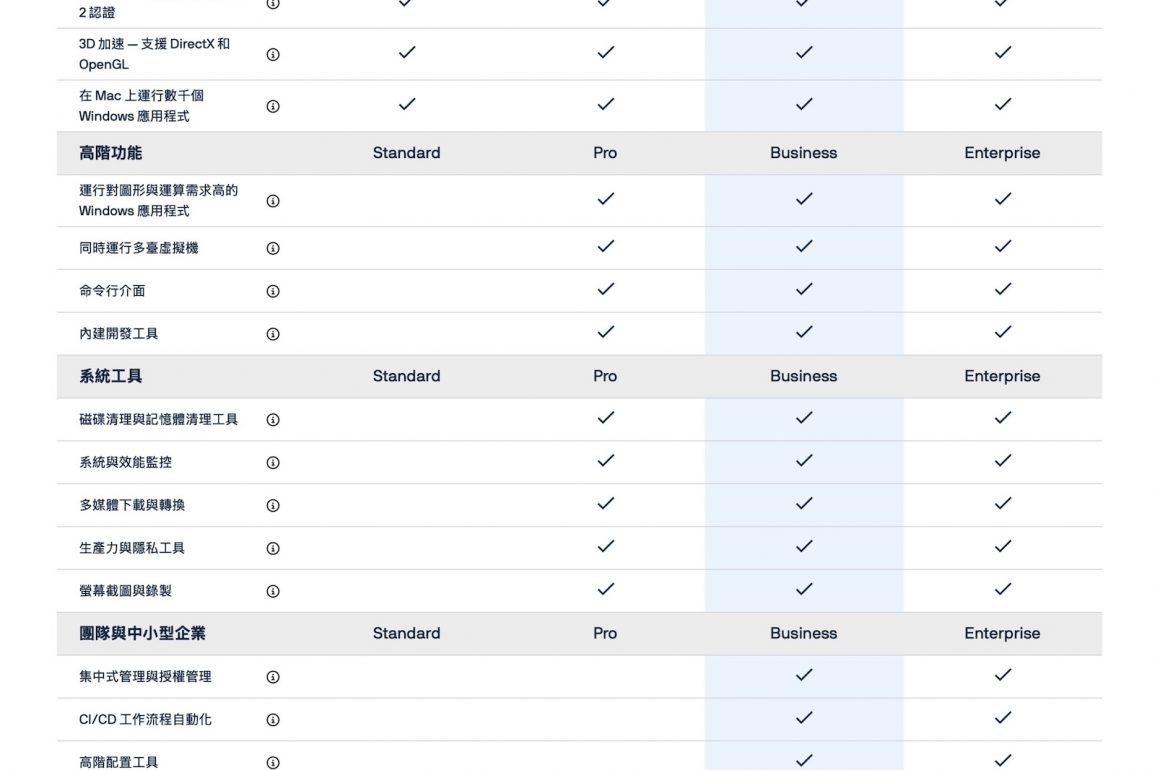The height and width of the screenshot is (770, 1155).
Task: Open info icon for 在 Mac 上運行數千個 Windows 應用程式
Action: pos(273,106)
